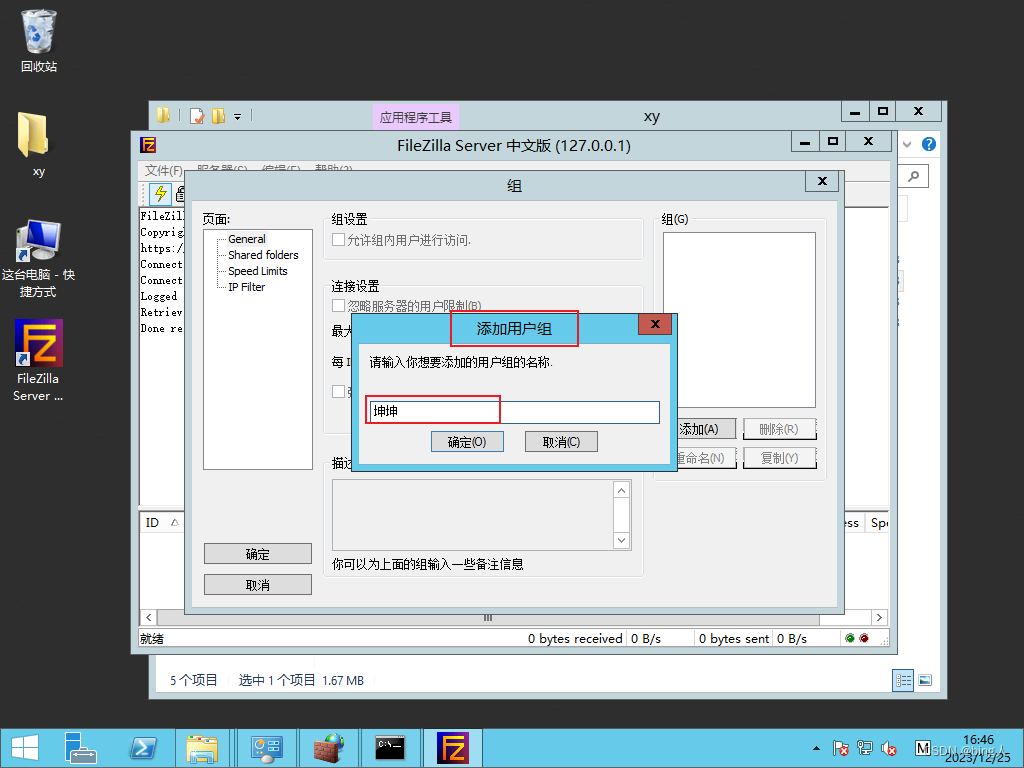Click the input method M tray icon
This screenshot has width=1024, height=768.
(x=922, y=748)
